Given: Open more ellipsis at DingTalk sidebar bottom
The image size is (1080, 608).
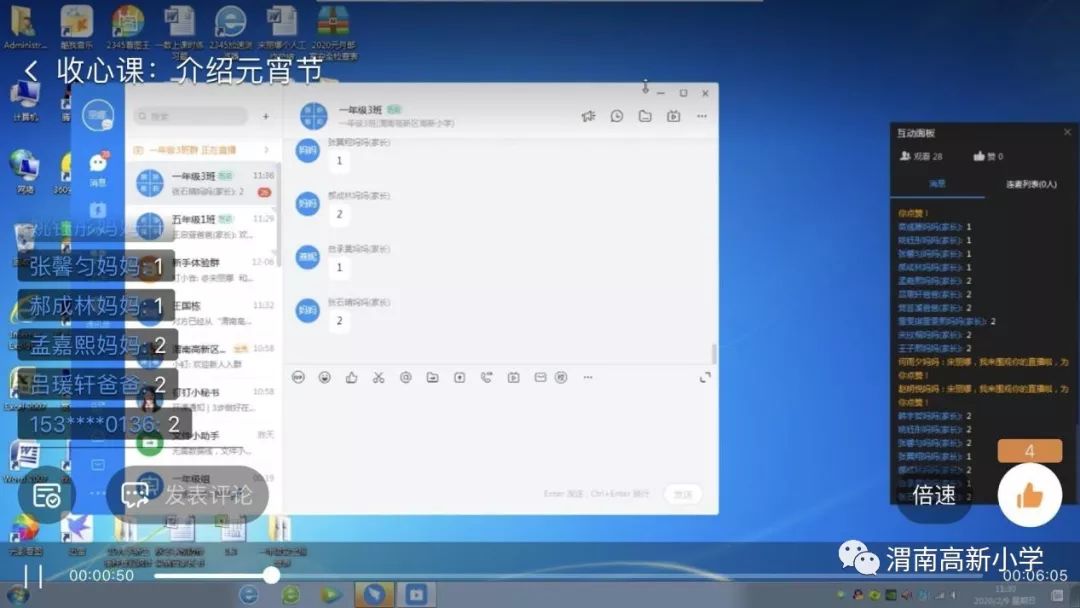Looking at the screenshot, I should [x=98, y=493].
